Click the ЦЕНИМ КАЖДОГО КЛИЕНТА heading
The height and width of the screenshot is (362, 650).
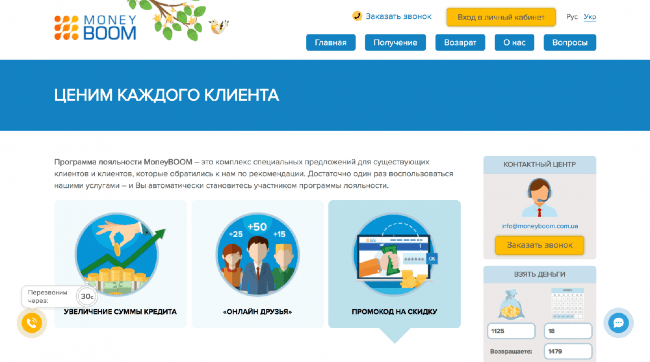[166, 95]
